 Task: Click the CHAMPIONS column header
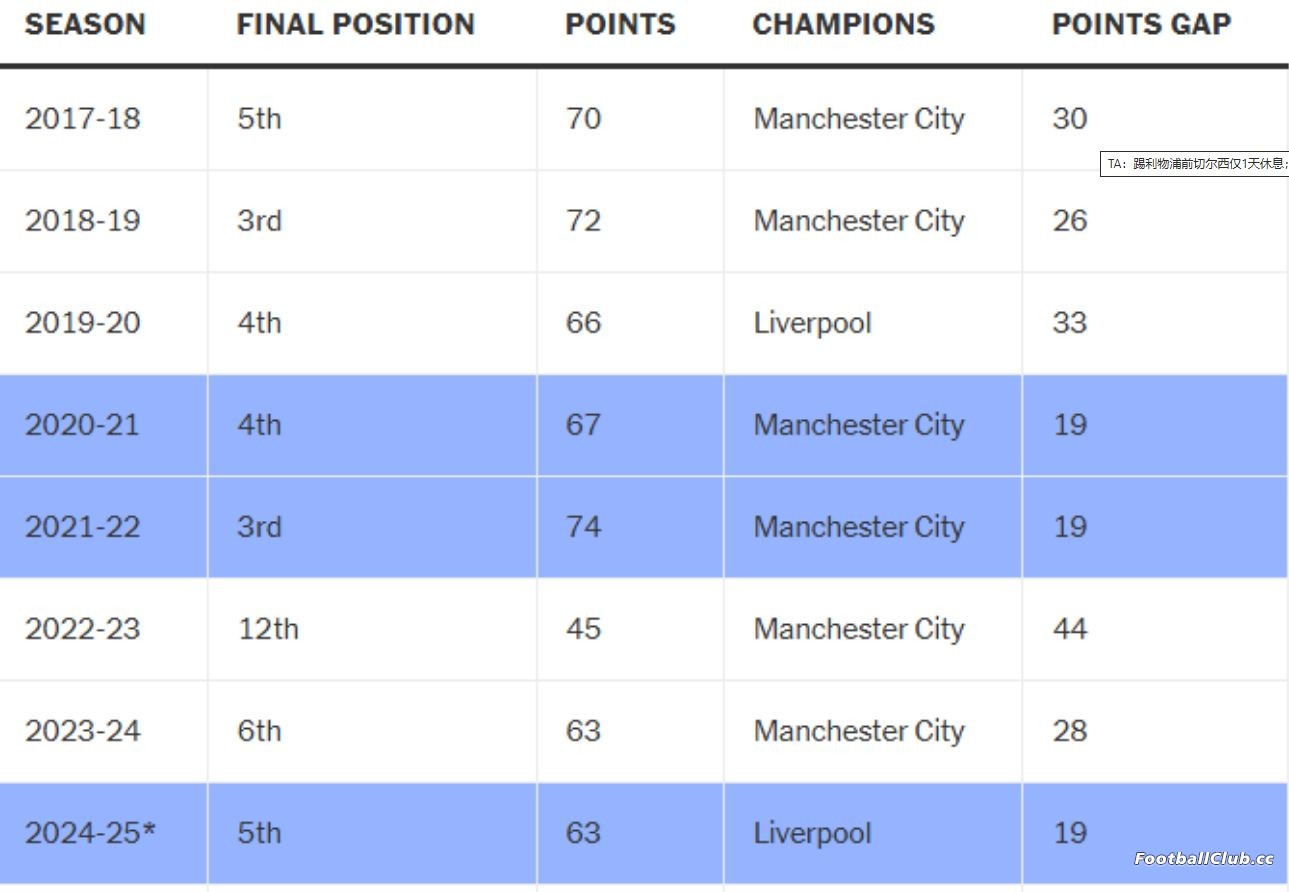(843, 25)
